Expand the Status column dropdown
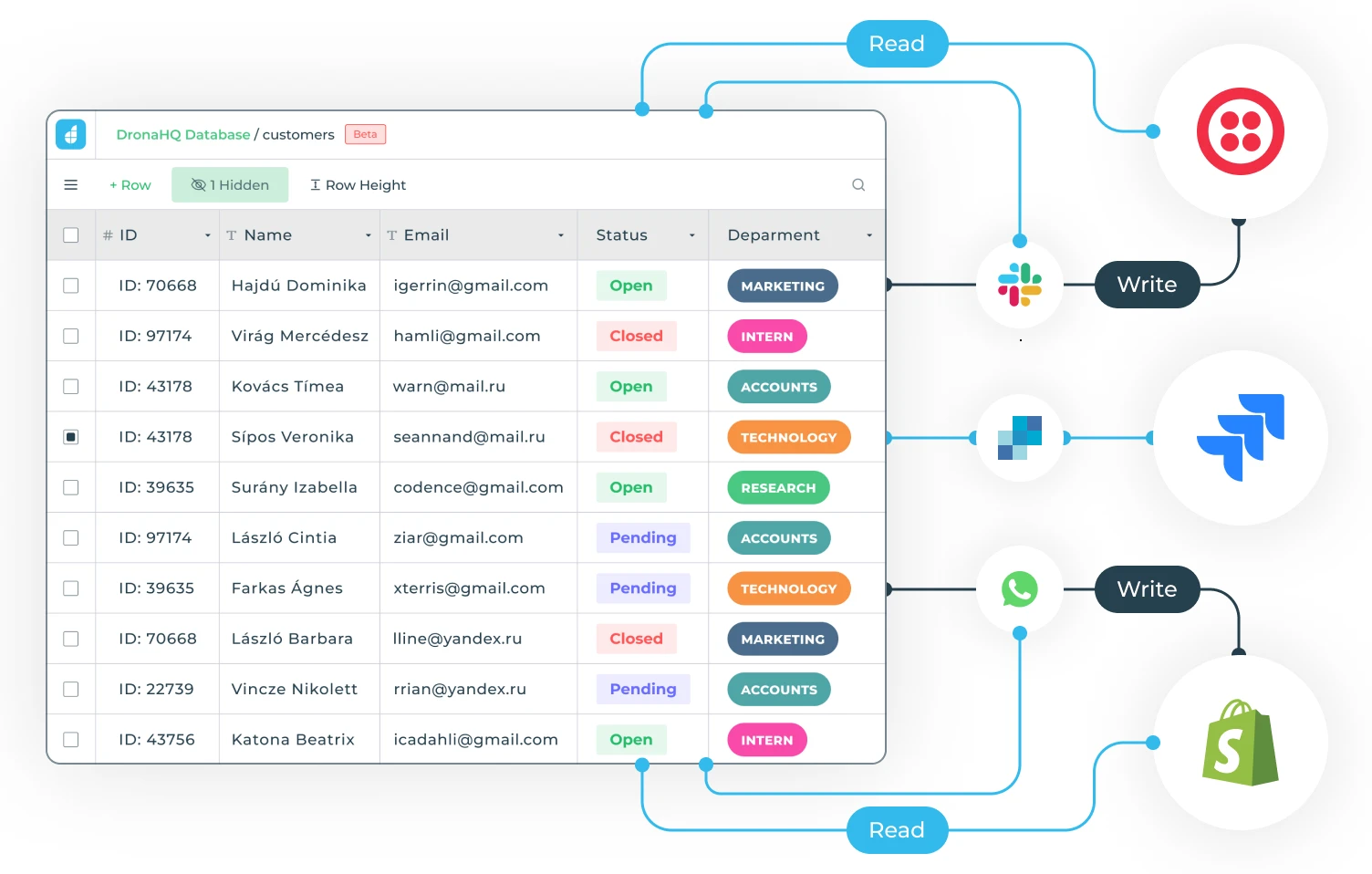 click(691, 235)
